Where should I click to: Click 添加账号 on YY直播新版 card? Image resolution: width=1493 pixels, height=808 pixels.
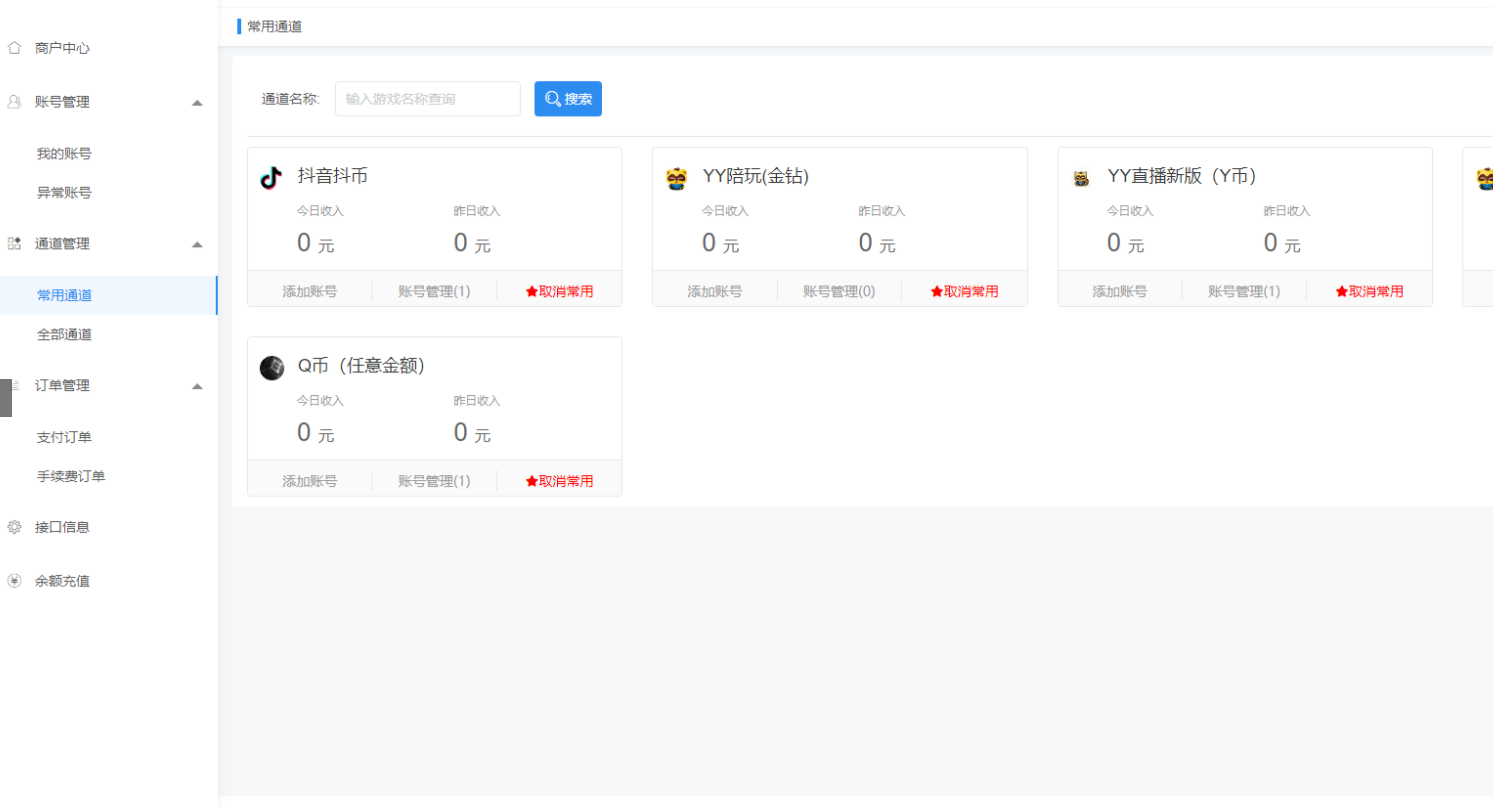click(1120, 292)
